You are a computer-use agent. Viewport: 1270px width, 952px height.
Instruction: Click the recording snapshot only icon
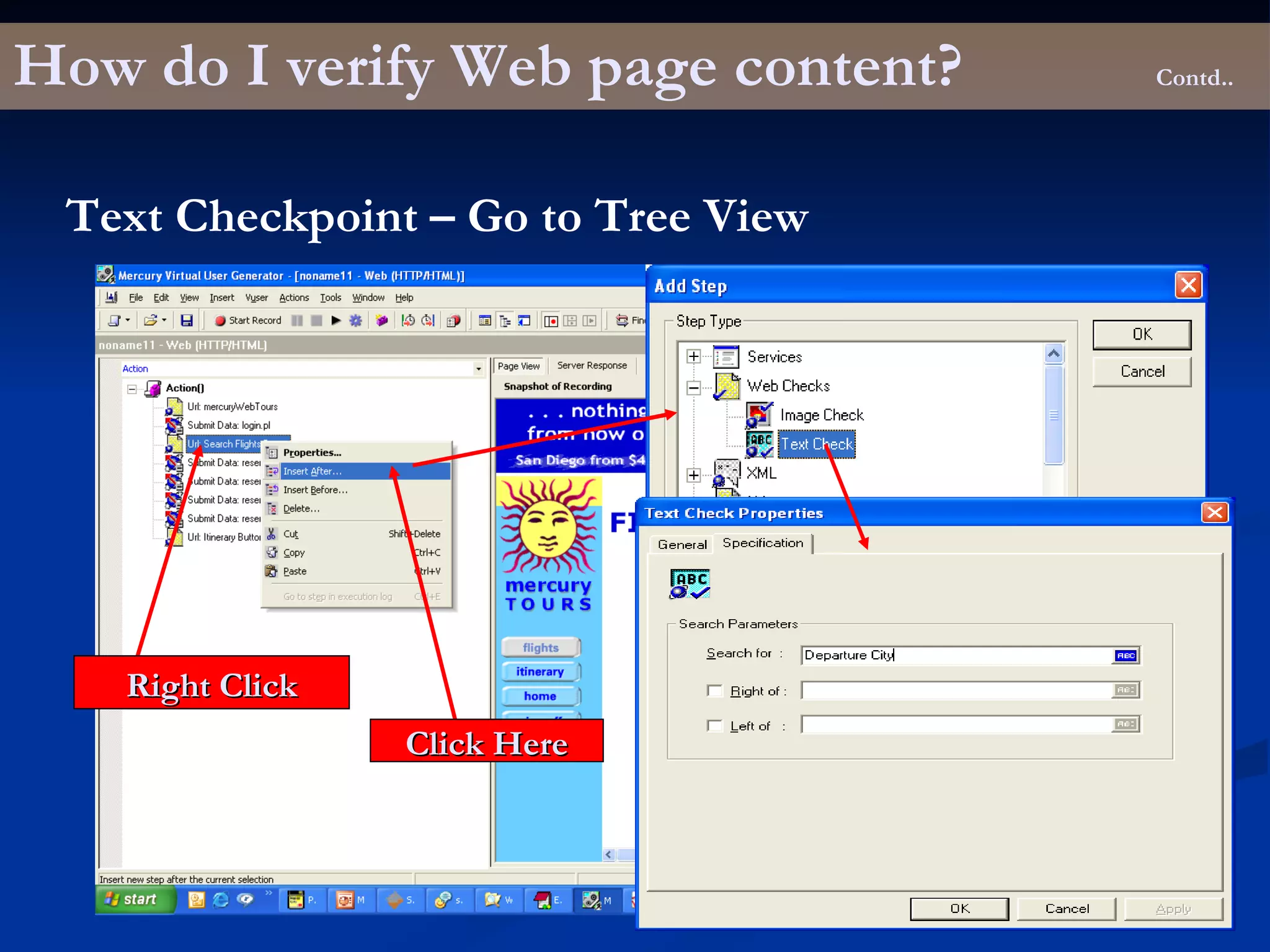point(551,320)
